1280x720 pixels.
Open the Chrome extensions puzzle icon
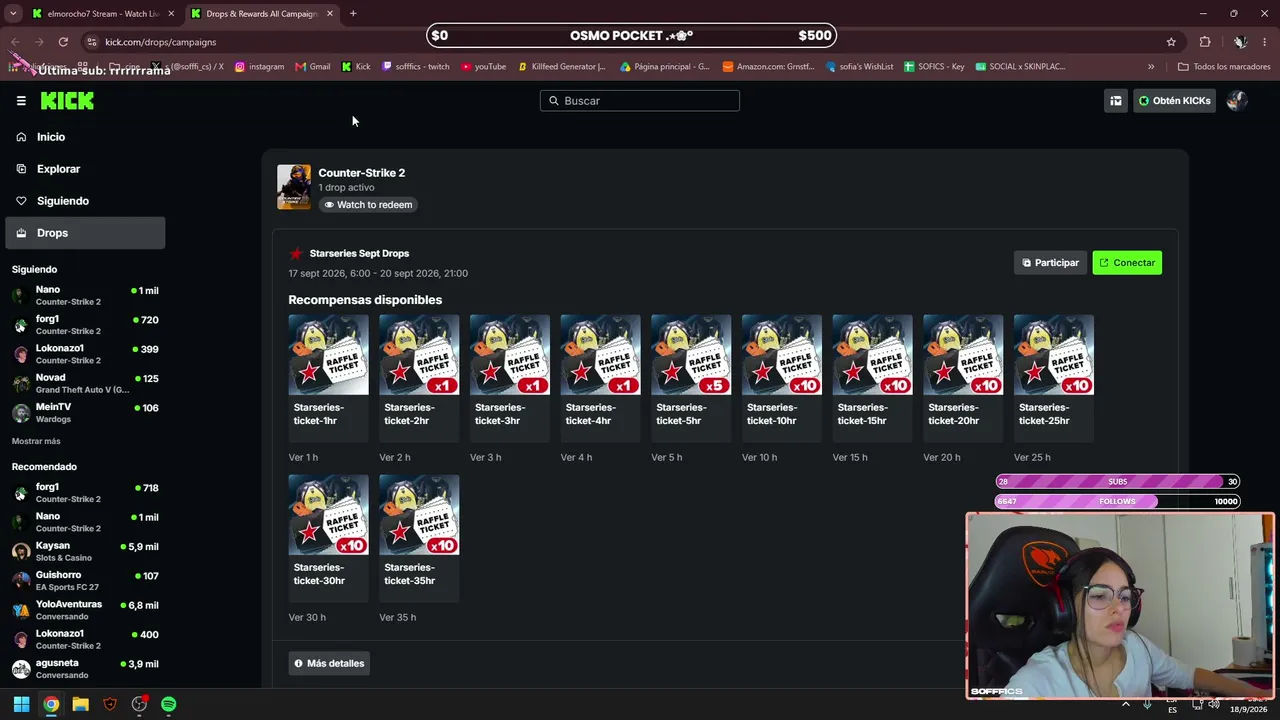1205,42
